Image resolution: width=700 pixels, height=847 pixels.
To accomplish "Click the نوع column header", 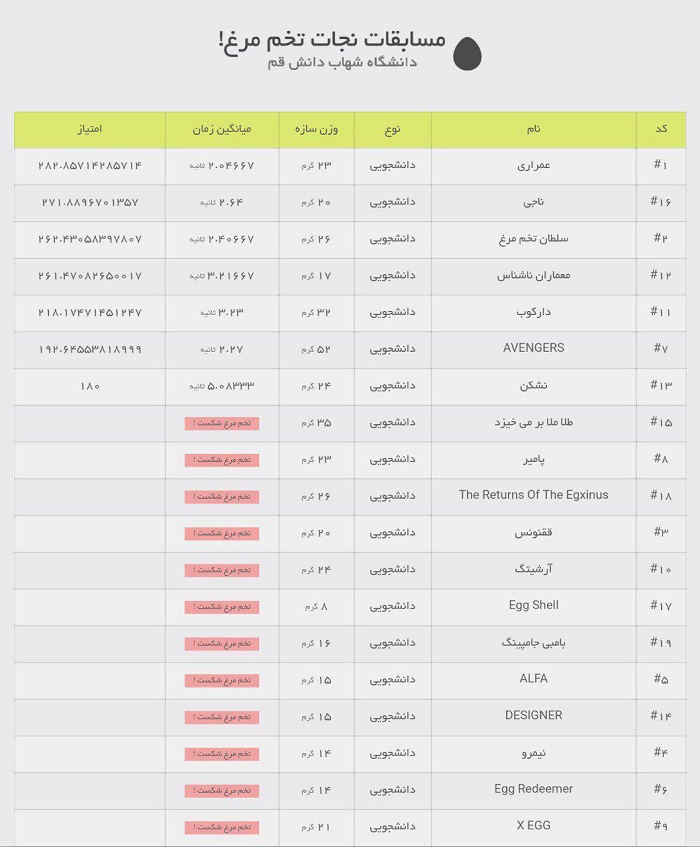I will coord(392,130).
